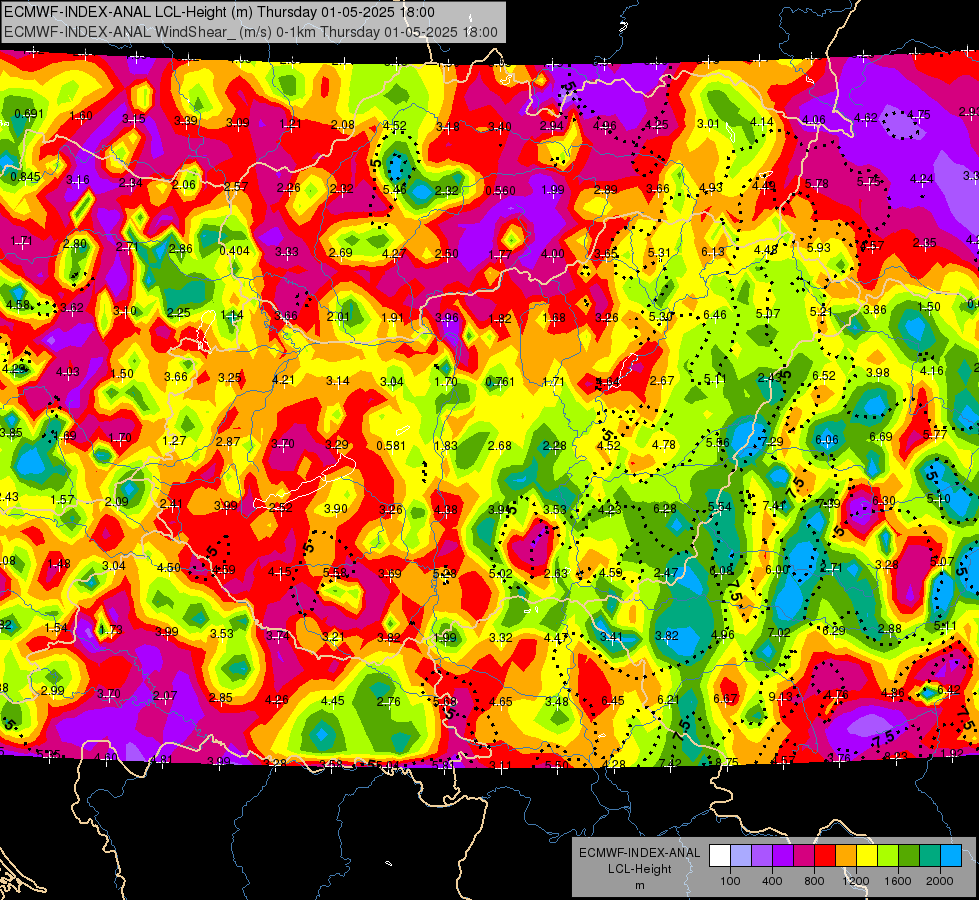The height and width of the screenshot is (900, 979).
Task: Click the red legend swatch
Action: (x=825, y=855)
